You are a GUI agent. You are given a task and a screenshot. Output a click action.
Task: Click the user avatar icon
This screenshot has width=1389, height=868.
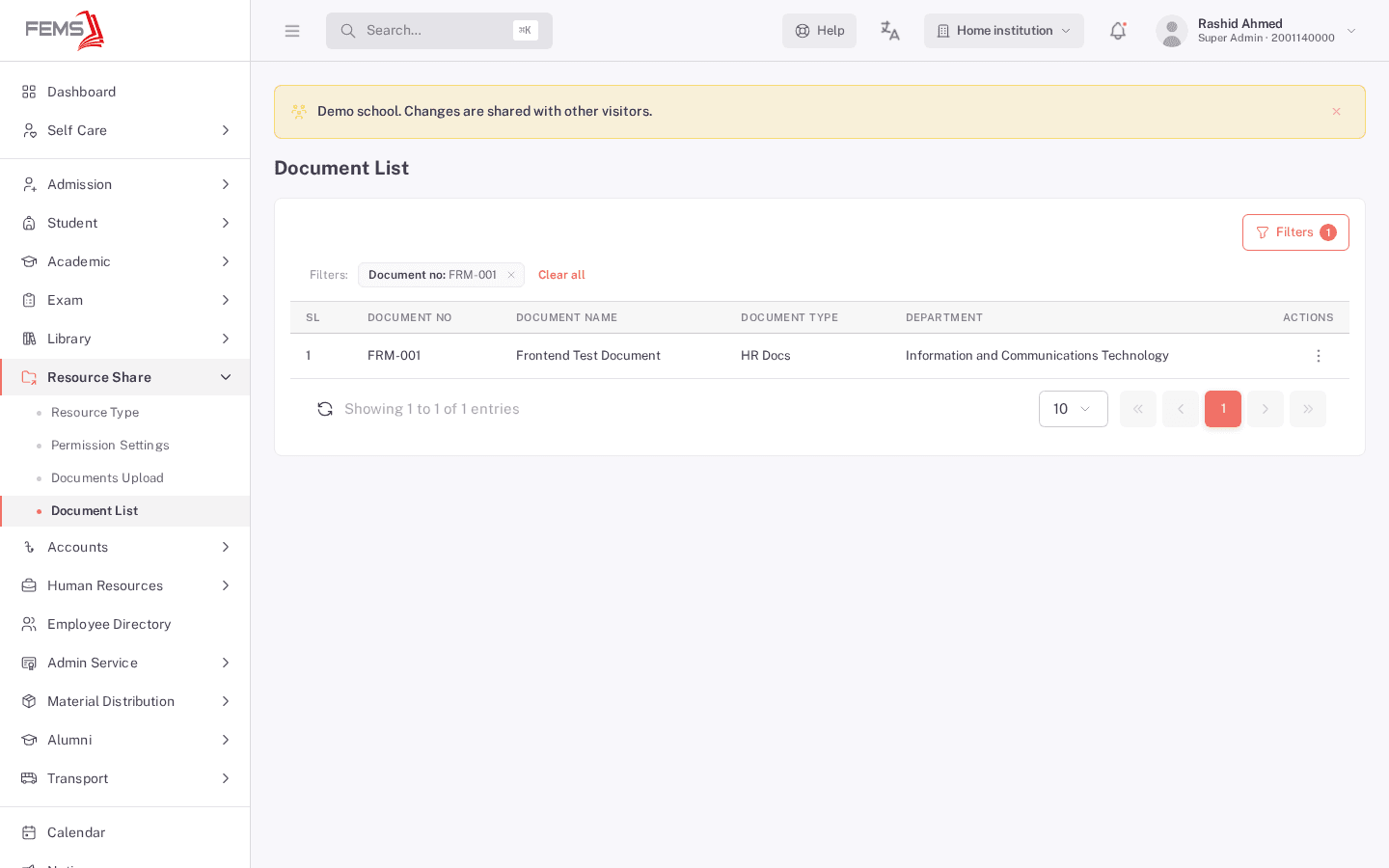pos(1172,31)
